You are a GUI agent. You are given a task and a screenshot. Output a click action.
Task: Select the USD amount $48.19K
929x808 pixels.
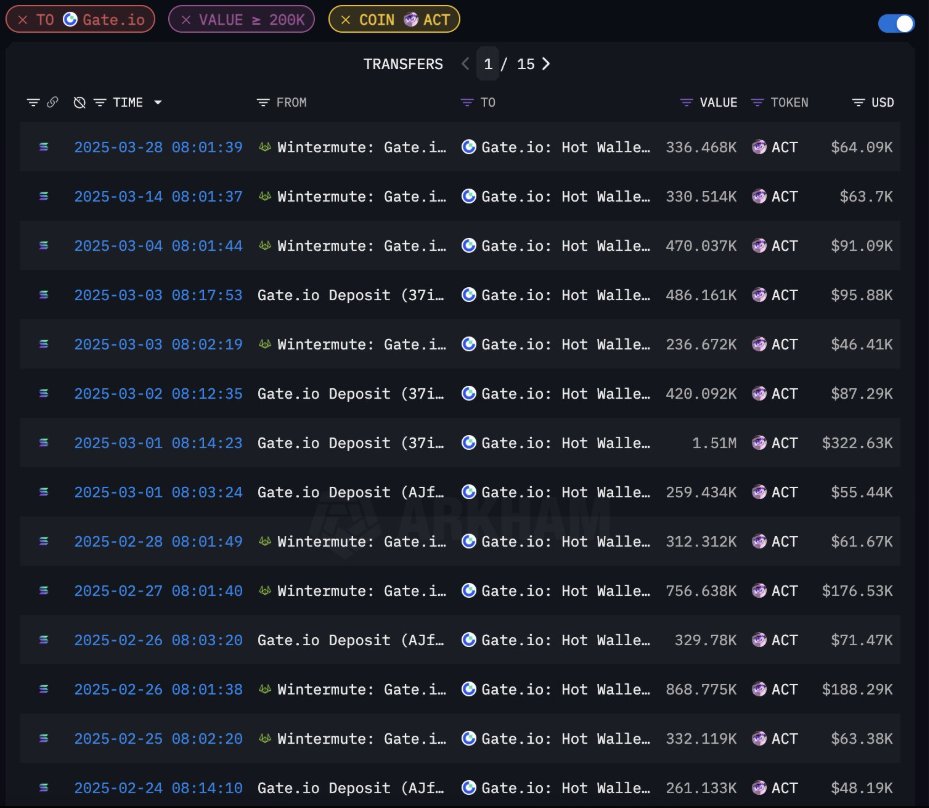pyautogui.click(x=862, y=788)
